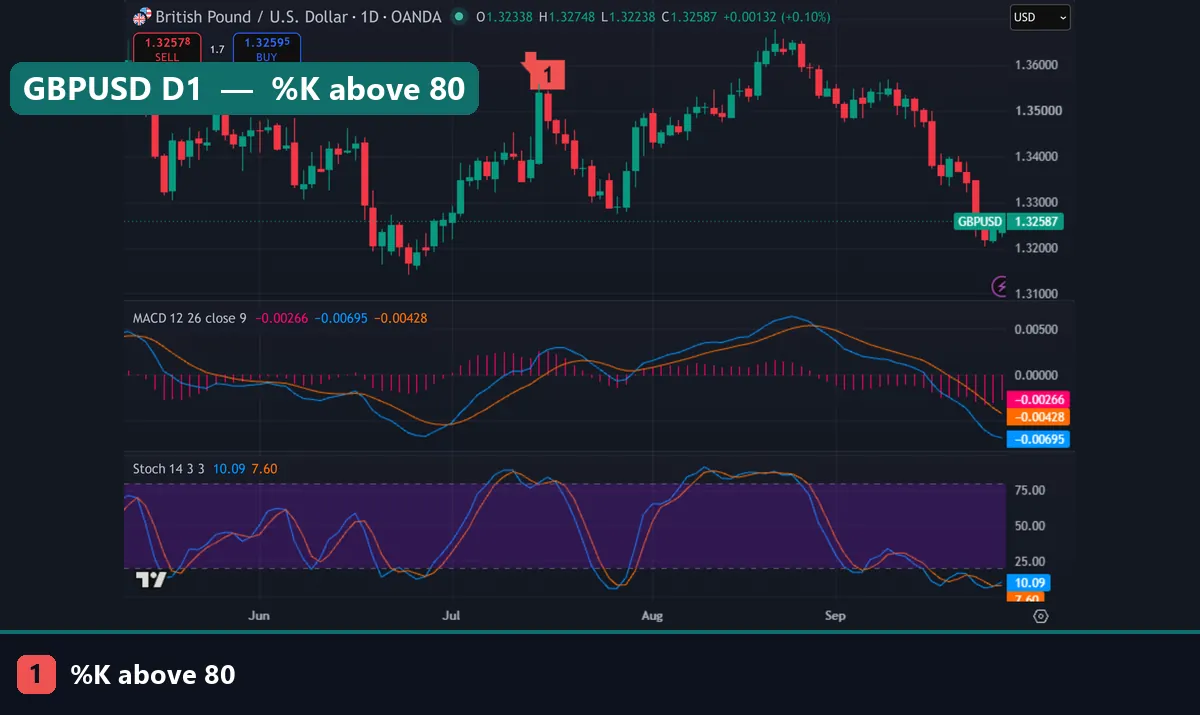Click the 25.00 Stoch axis label

tap(1030, 561)
